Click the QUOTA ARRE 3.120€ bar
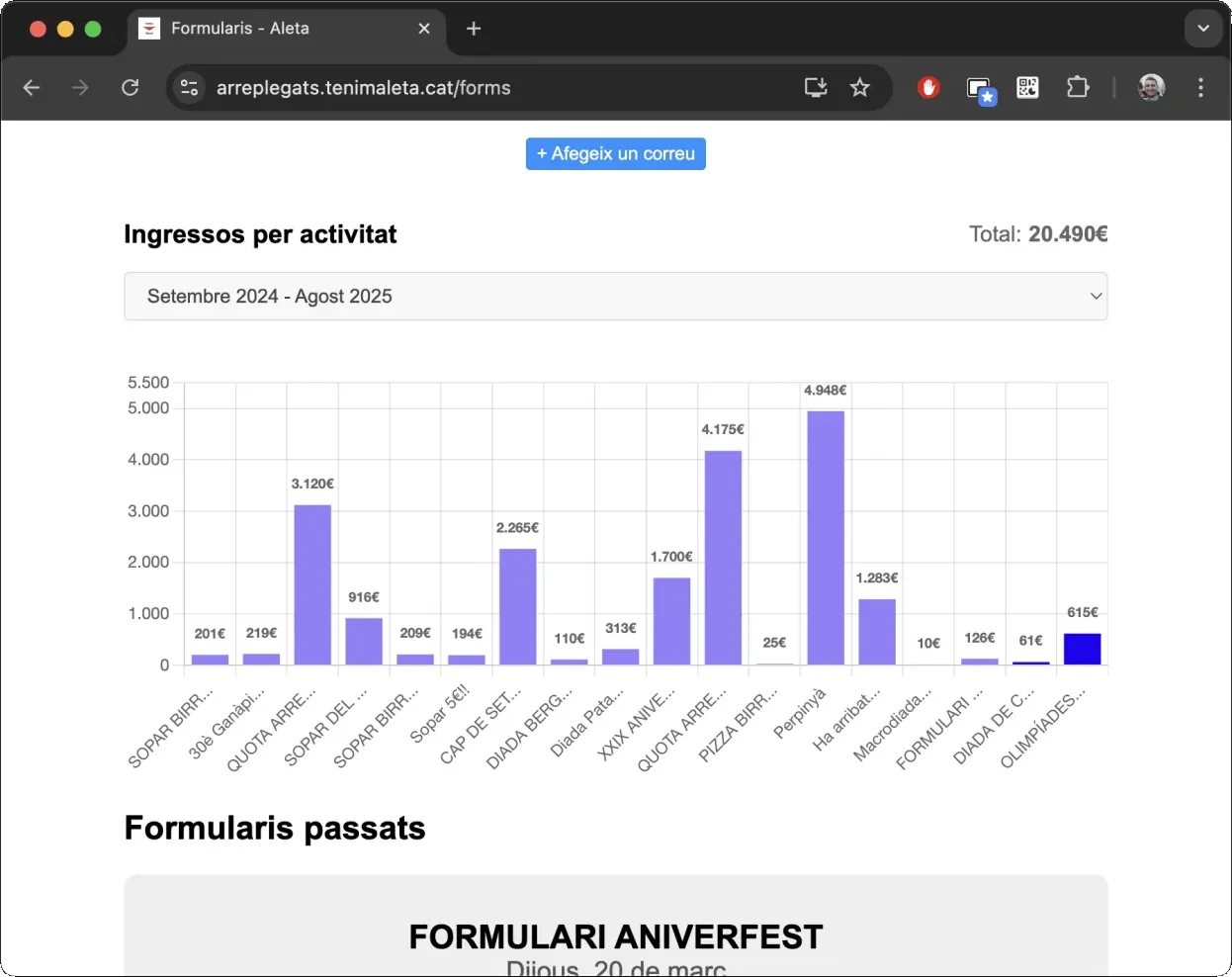This screenshot has height=977, width=1232. click(312, 584)
